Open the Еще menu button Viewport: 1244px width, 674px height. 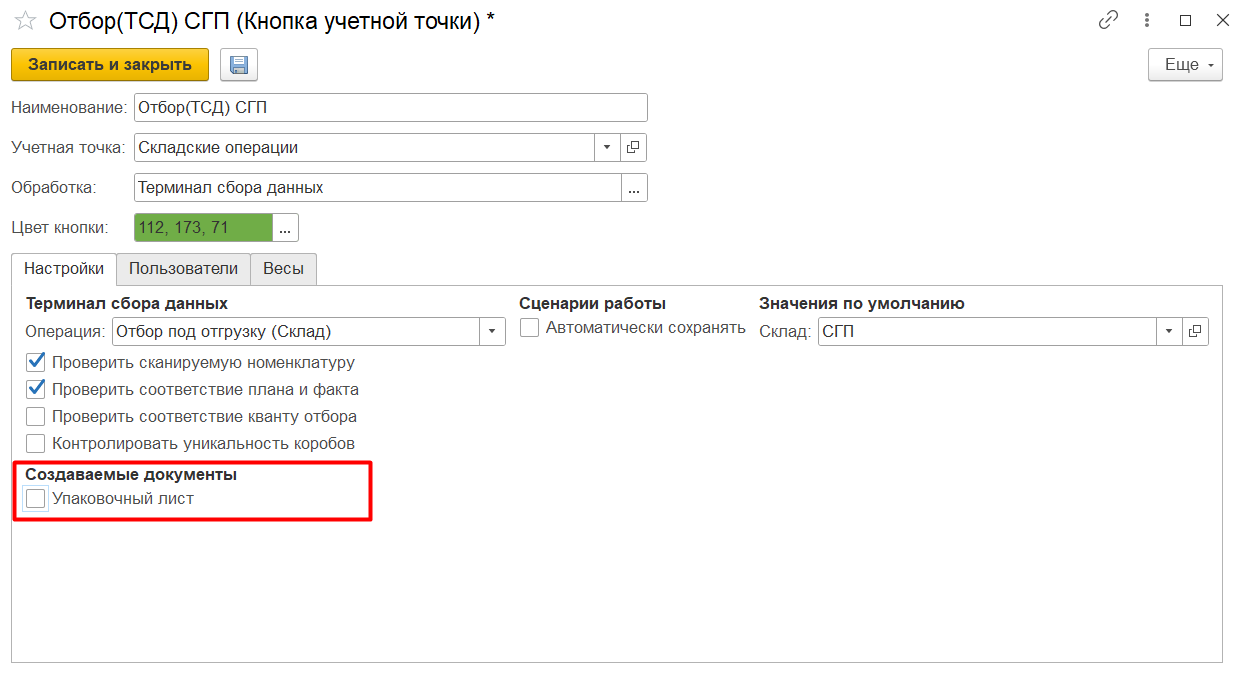coord(1185,65)
